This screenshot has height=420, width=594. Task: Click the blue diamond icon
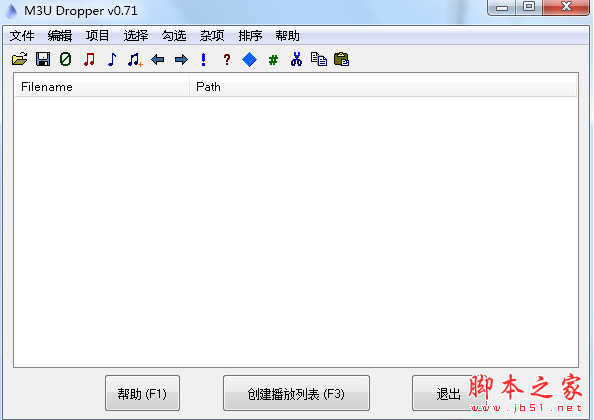coord(249,59)
